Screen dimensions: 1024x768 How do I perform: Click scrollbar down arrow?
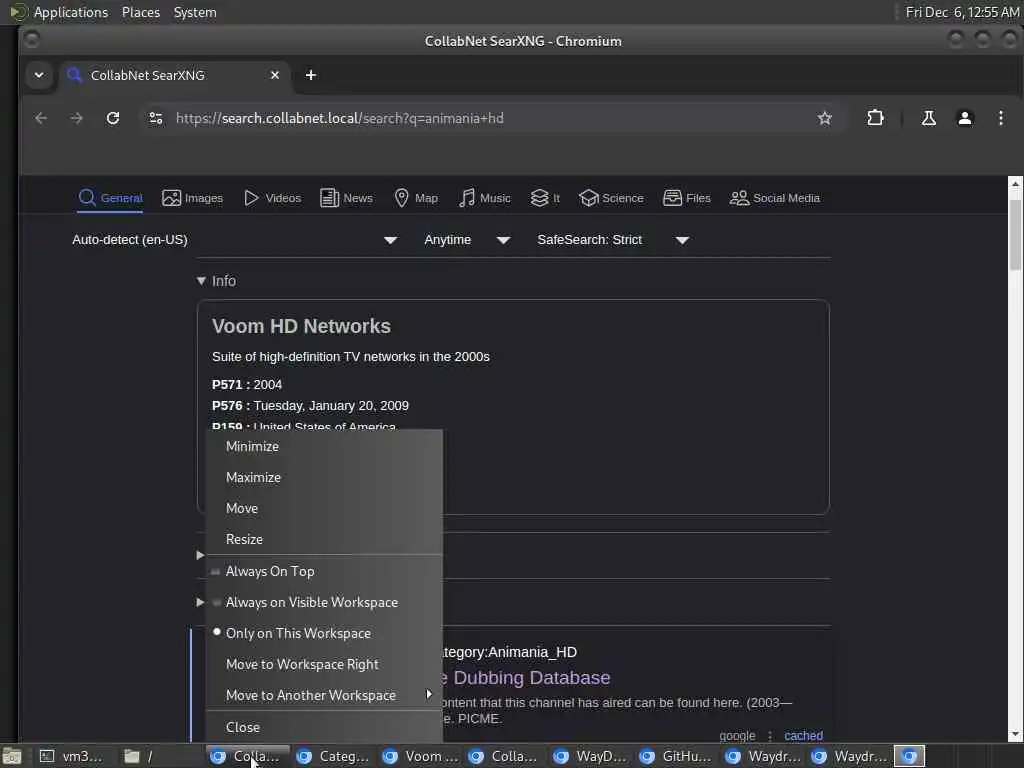tap(1015, 735)
